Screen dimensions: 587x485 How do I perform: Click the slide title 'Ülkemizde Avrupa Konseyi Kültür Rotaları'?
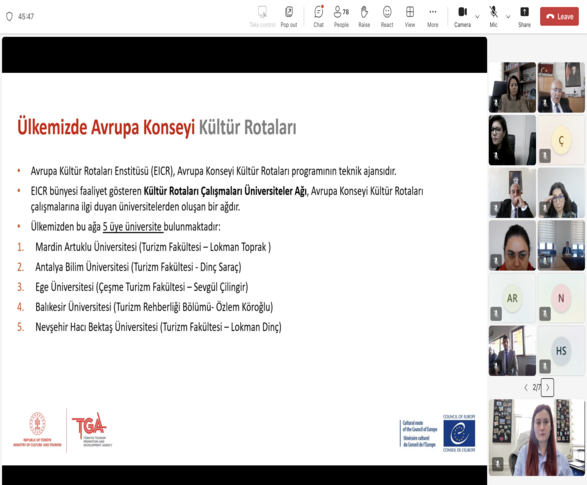pos(156,128)
